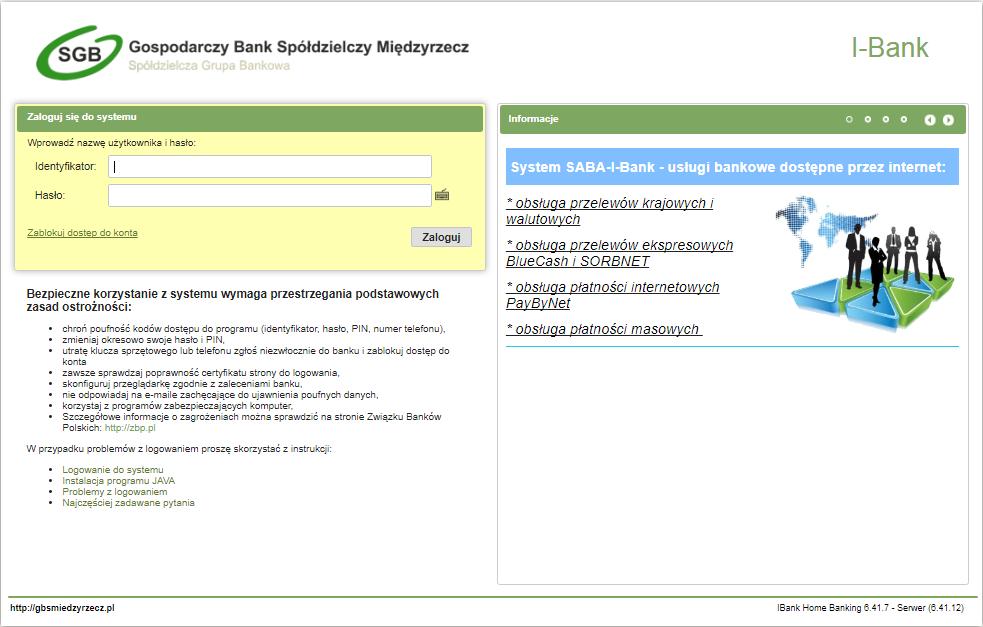Focus the Hasło password field
Image resolution: width=983 pixels, height=627 pixels.
[270, 196]
